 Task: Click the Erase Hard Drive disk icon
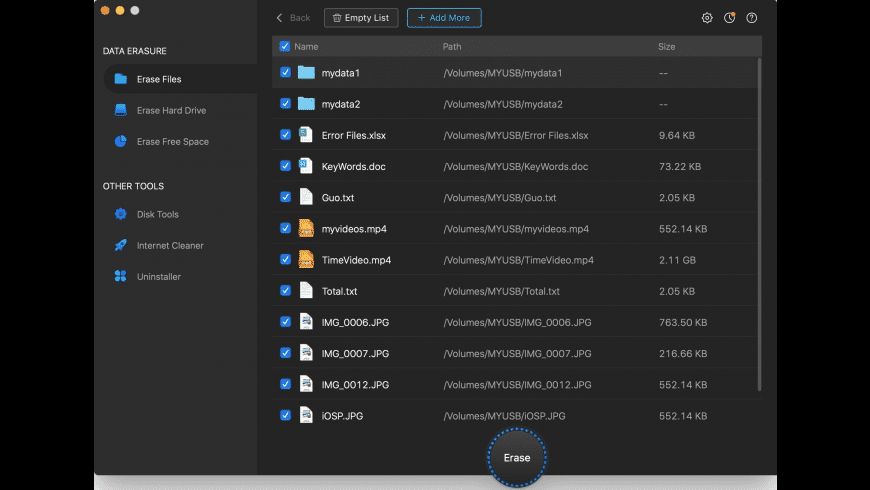click(x=120, y=110)
